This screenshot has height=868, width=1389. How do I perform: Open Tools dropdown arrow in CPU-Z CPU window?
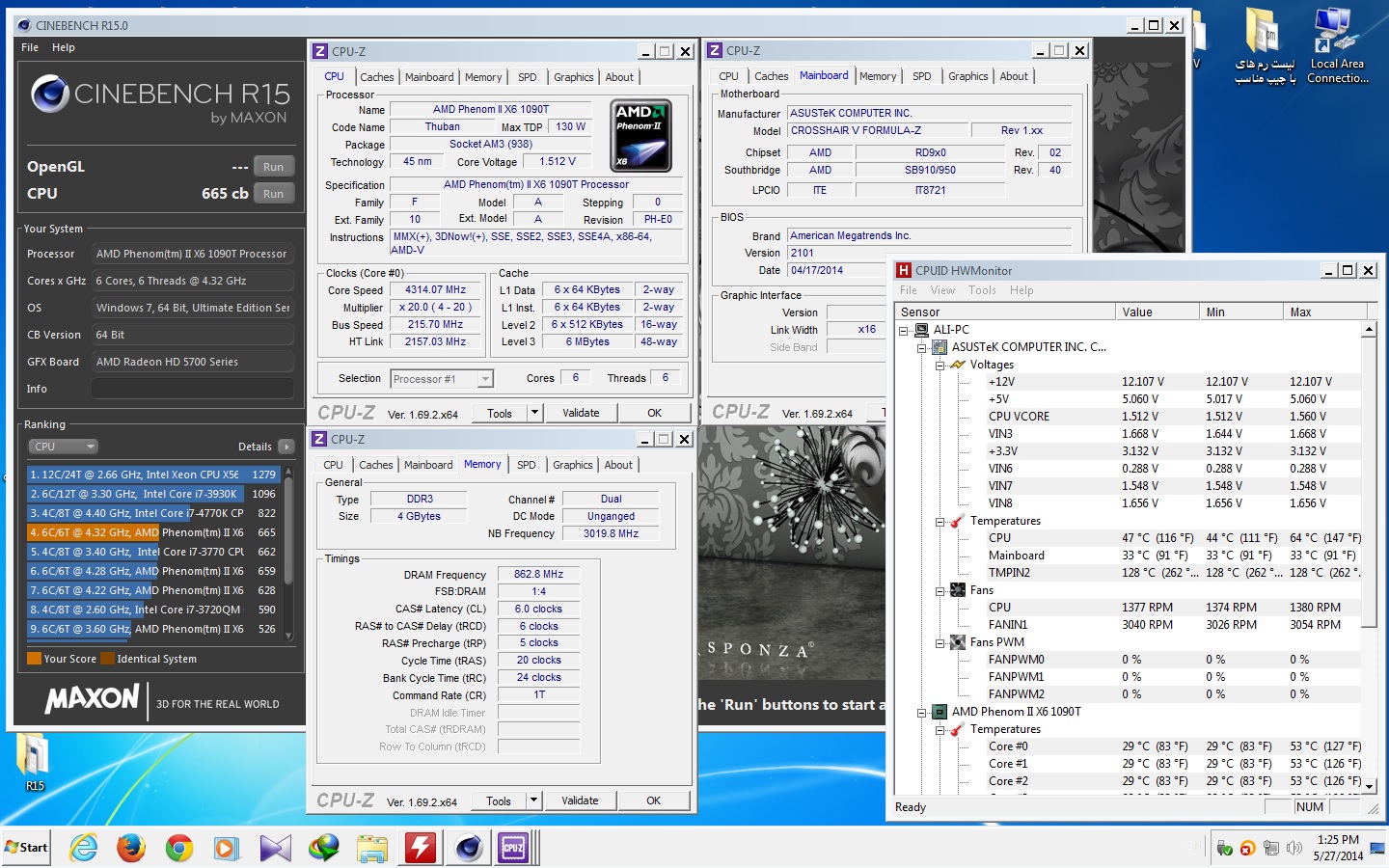[x=534, y=413]
